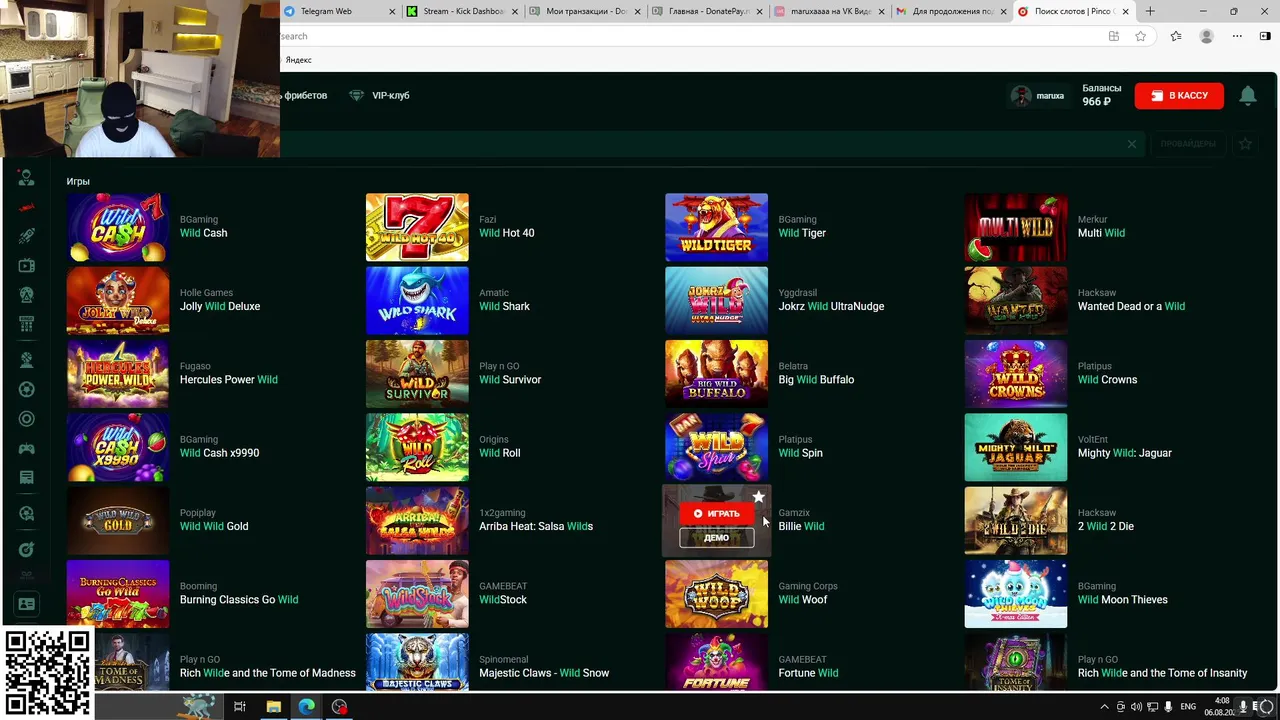1280x720 pixels.
Task: Open the Jokrz Wild UltraNudge thumbnail
Action: [x=716, y=300]
